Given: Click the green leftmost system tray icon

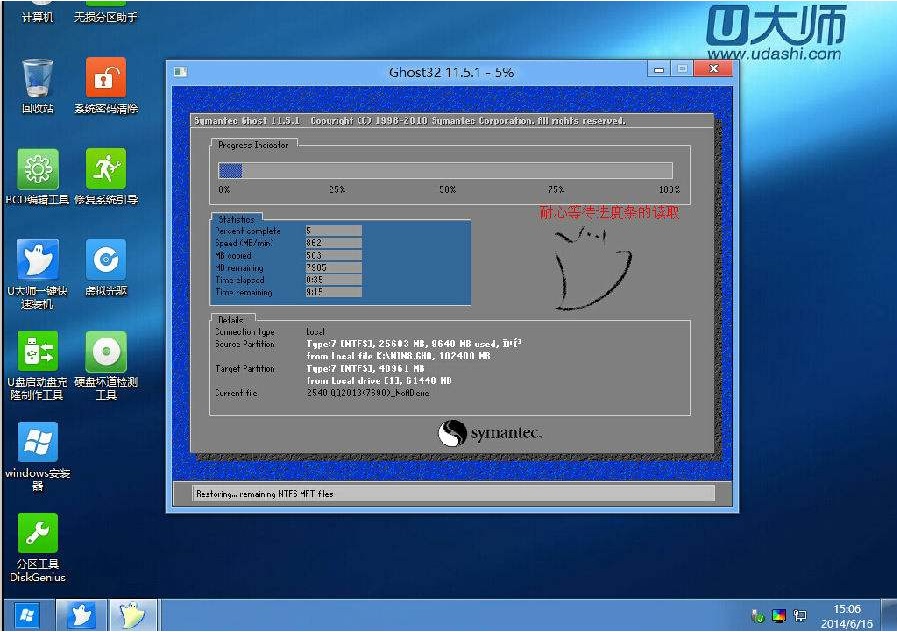Looking at the screenshot, I should point(757,616).
